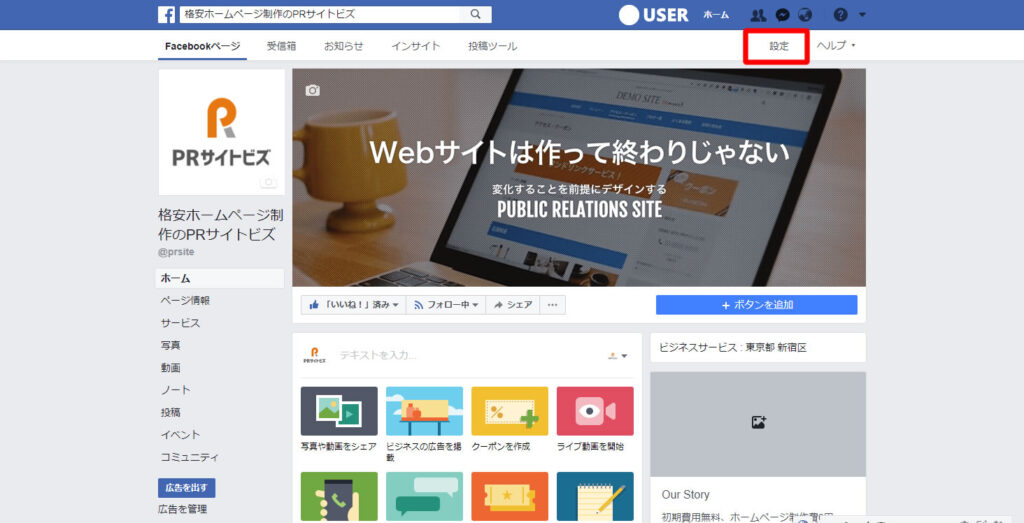
Task: Click the cover photo camera icon
Action: 313,90
